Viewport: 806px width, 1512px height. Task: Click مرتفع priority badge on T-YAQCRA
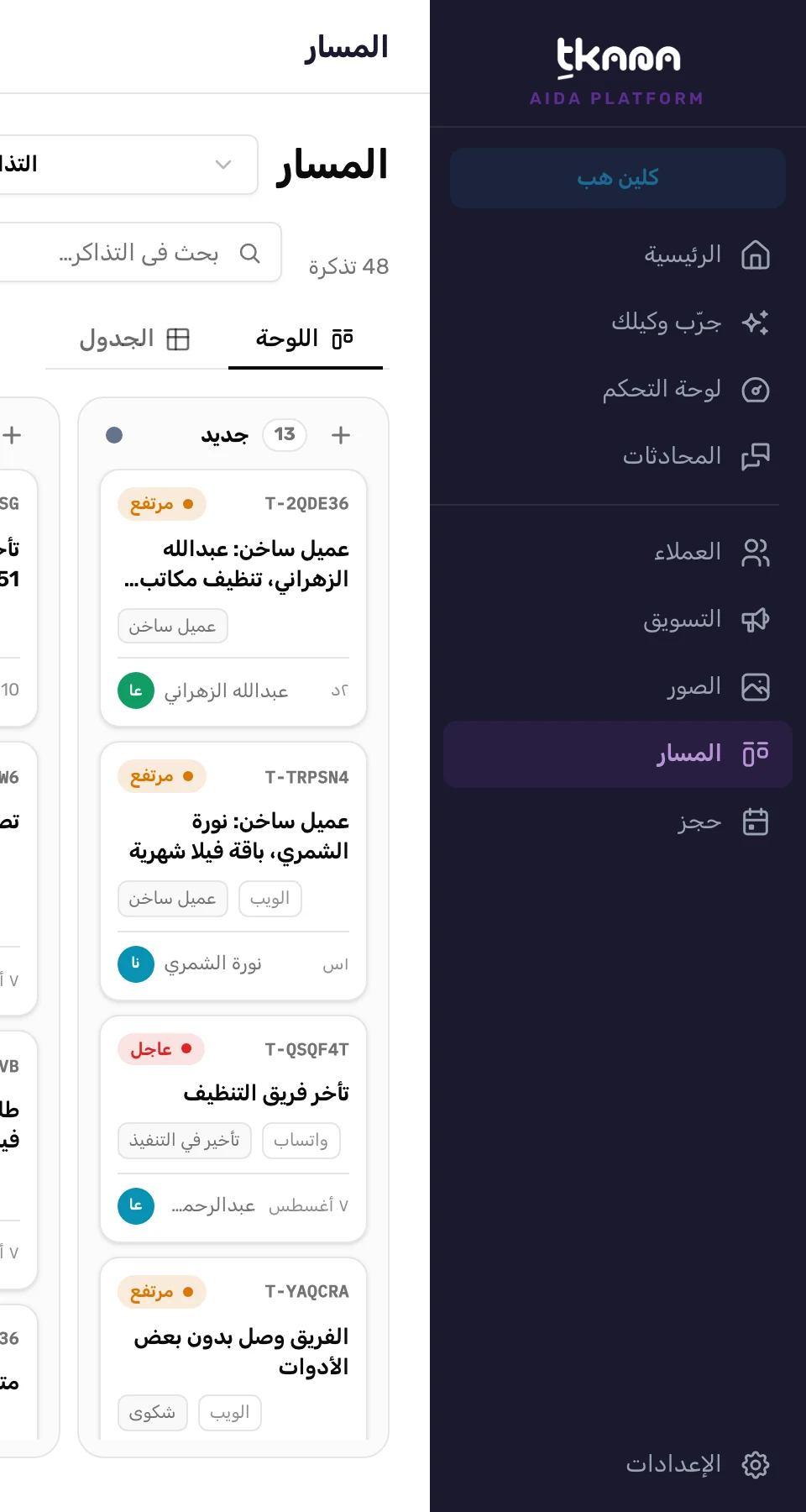point(162,1292)
